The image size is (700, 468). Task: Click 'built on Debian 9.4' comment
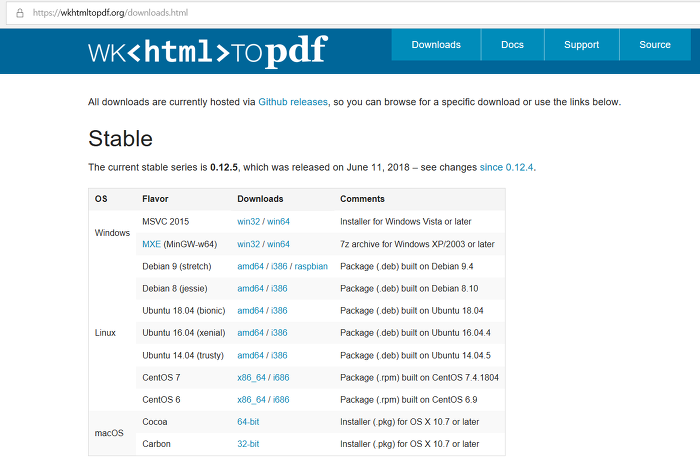coord(407,267)
